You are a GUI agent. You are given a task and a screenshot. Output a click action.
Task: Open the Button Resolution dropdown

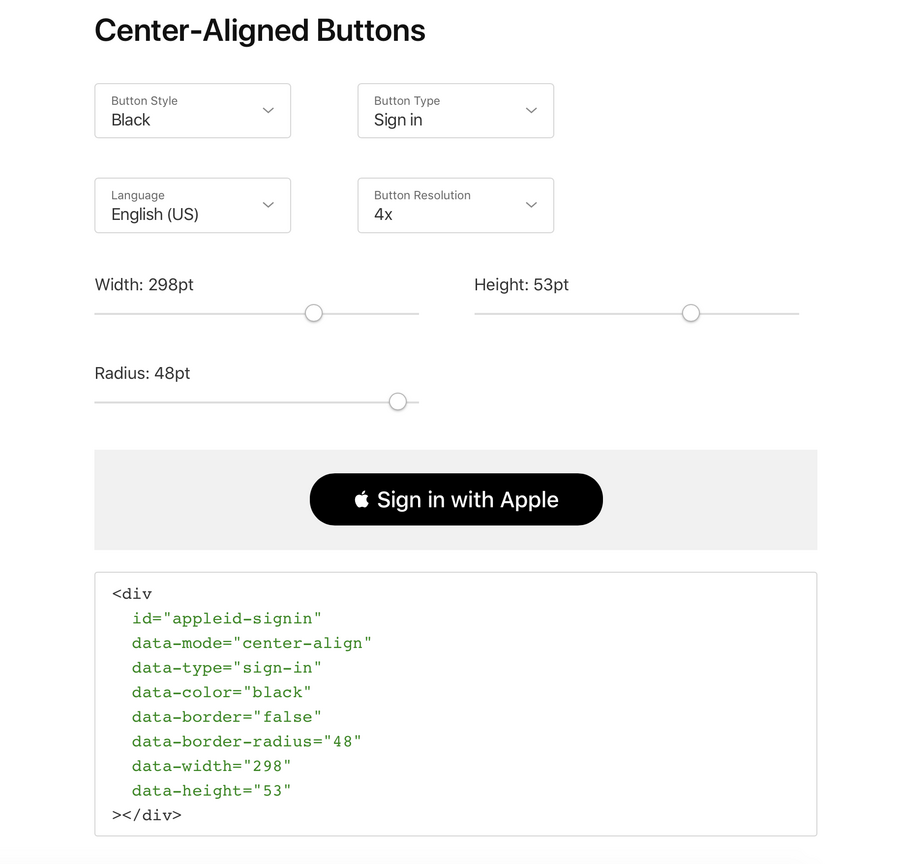[456, 206]
